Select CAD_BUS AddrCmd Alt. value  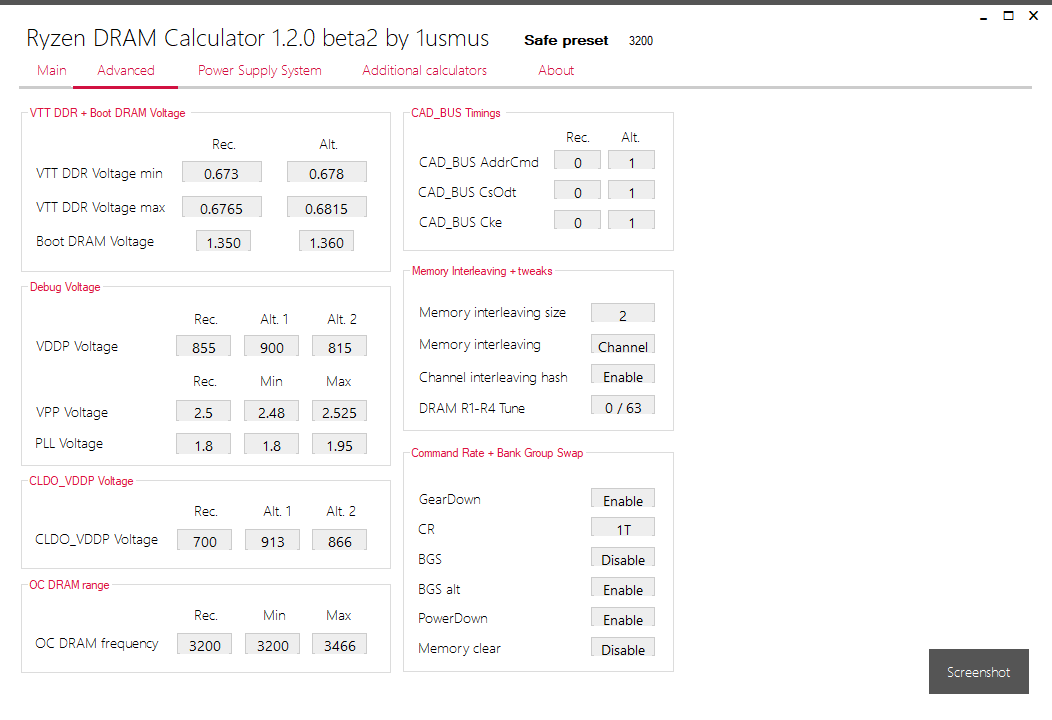[x=631, y=162]
